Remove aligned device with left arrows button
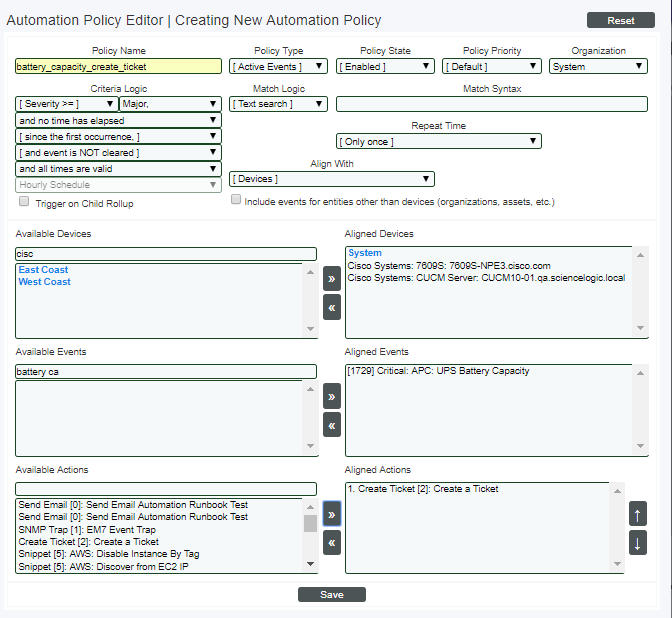Image resolution: width=672 pixels, height=618 pixels. tap(332, 307)
